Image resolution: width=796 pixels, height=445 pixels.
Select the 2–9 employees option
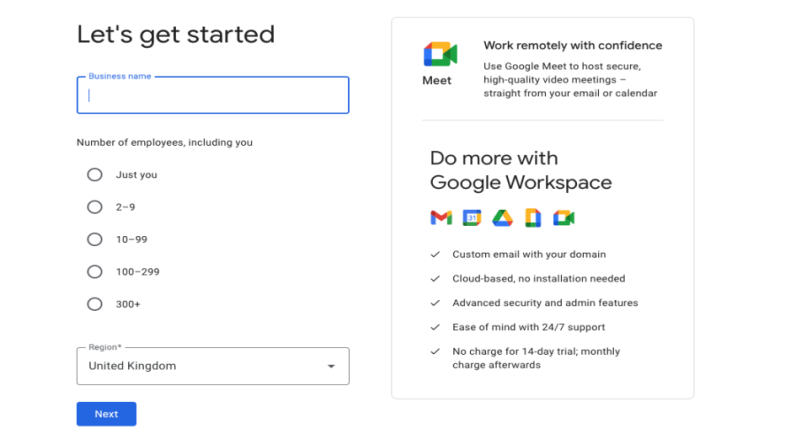pyautogui.click(x=94, y=207)
